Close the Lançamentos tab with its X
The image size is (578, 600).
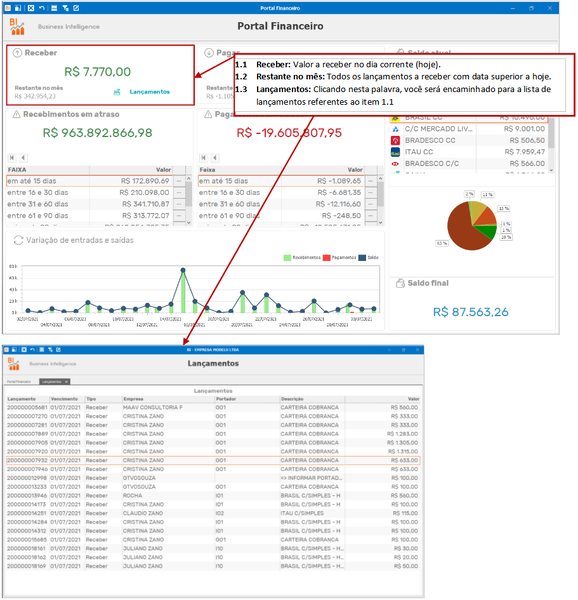[67, 382]
